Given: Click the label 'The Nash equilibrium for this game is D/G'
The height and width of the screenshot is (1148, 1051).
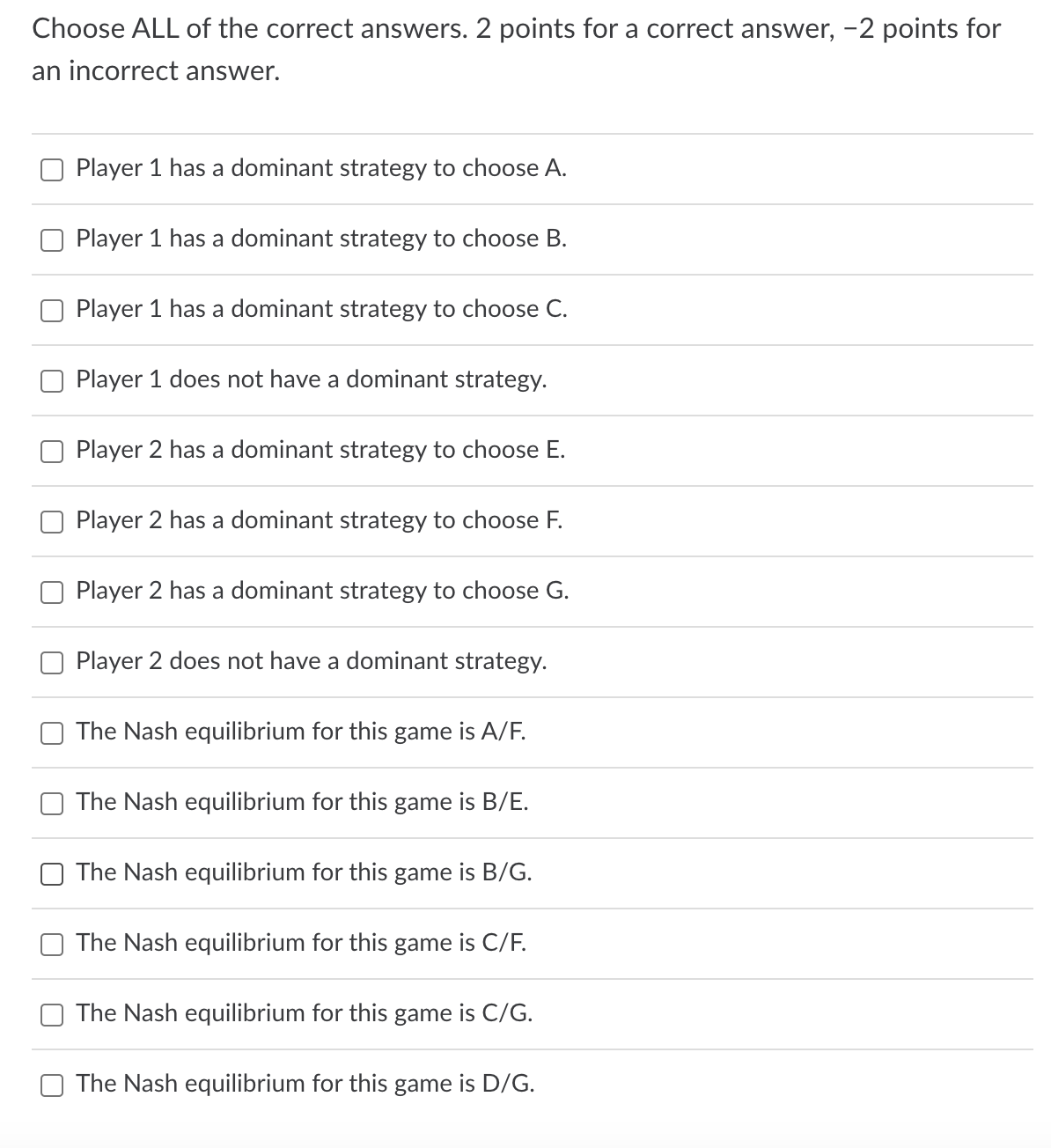Looking at the screenshot, I should point(305,1084).
